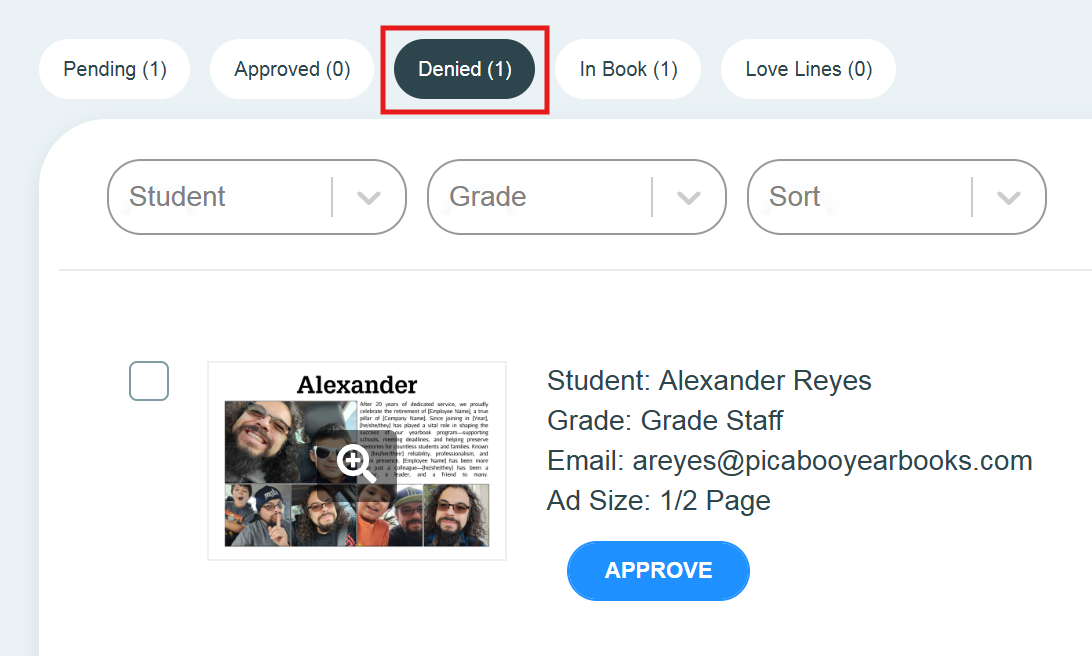Open the Approved (0) tab

[292, 69]
